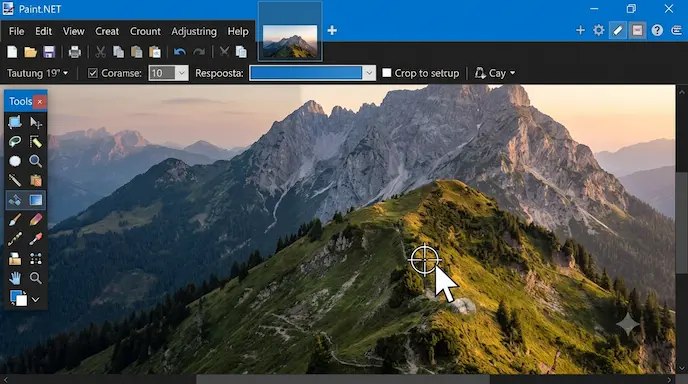Open the Creat menu

[107, 31]
